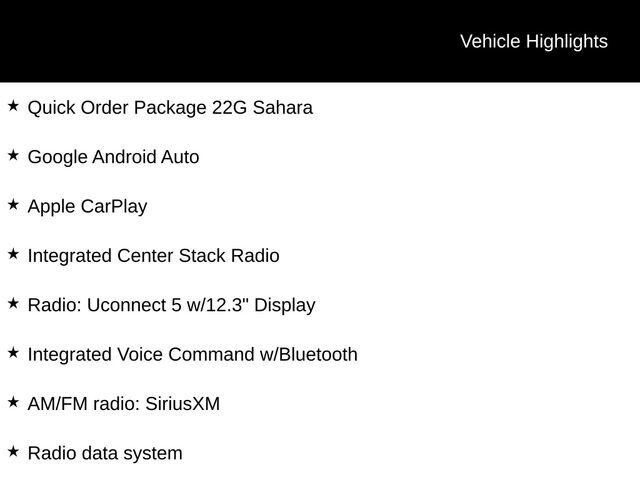The image size is (640, 480).
Task: Select the star beside Radio data system
Action: pos(13,452)
